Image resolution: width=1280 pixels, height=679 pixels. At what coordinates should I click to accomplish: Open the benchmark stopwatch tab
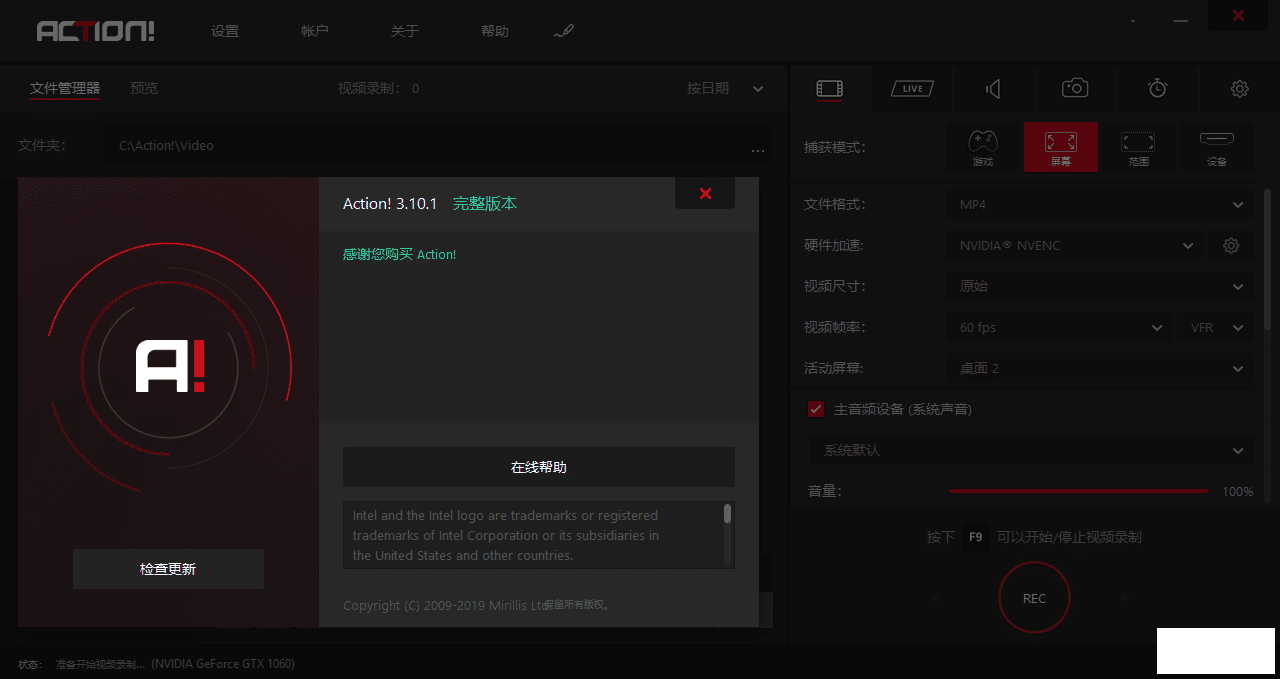click(1157, 88)
